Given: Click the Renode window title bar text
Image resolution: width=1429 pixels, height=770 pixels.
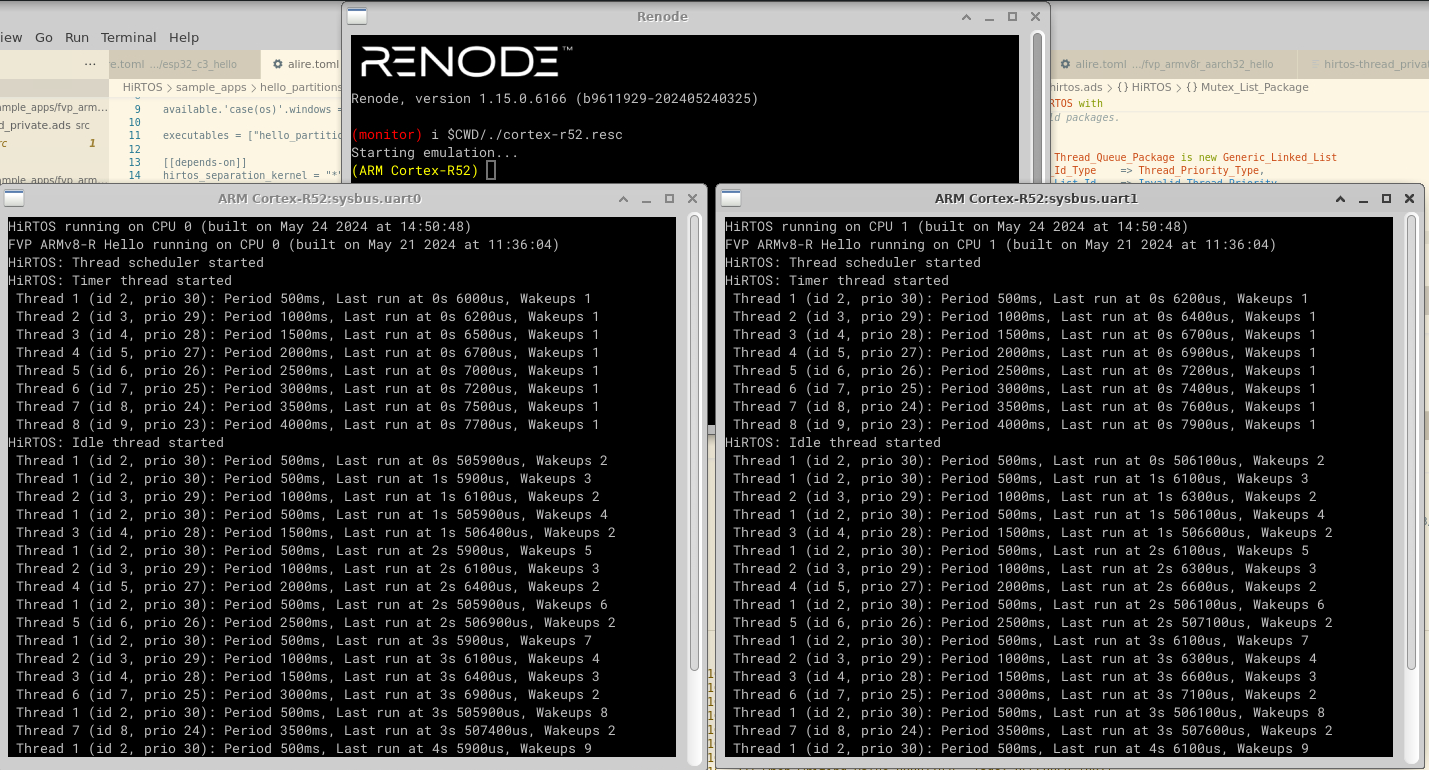Looking at the screenshot, I should (662, 17).
